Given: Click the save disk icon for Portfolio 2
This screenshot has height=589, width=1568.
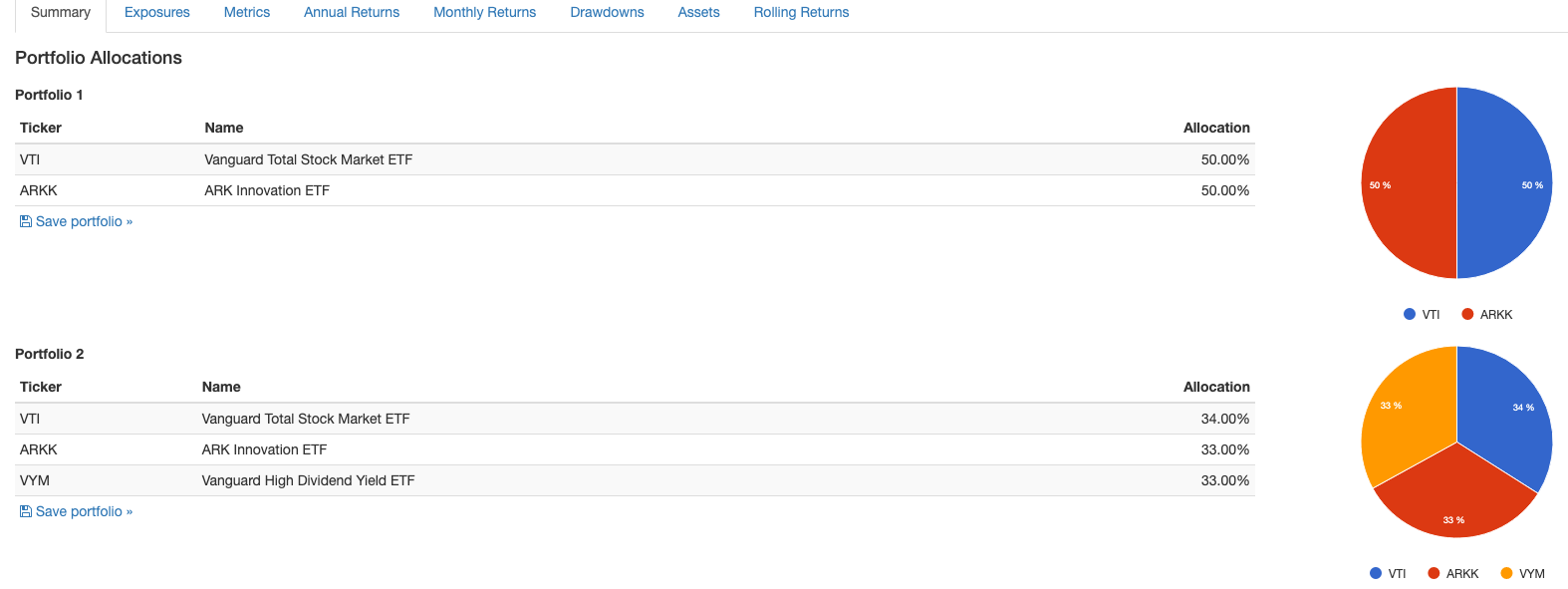Looking at the screenshot, I should [x=26, y=511].
